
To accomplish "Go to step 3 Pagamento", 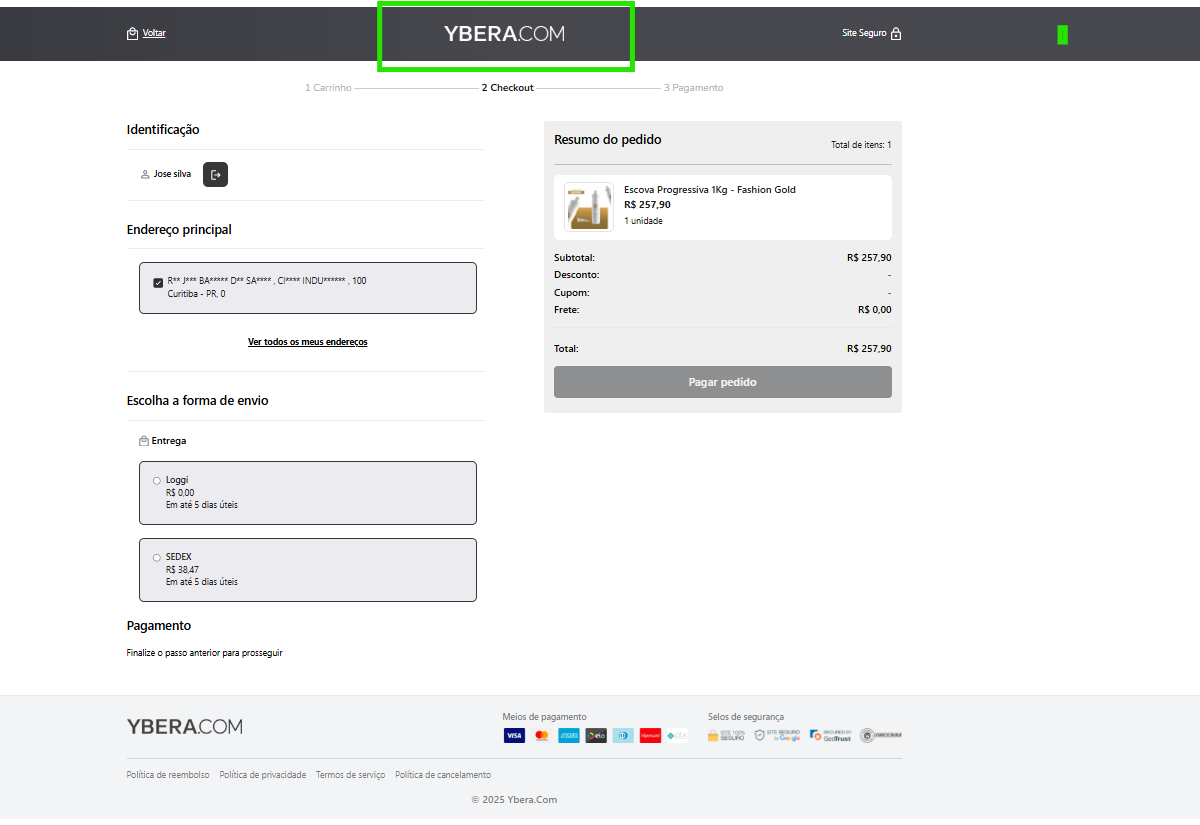I will click(x=694, y=88).
